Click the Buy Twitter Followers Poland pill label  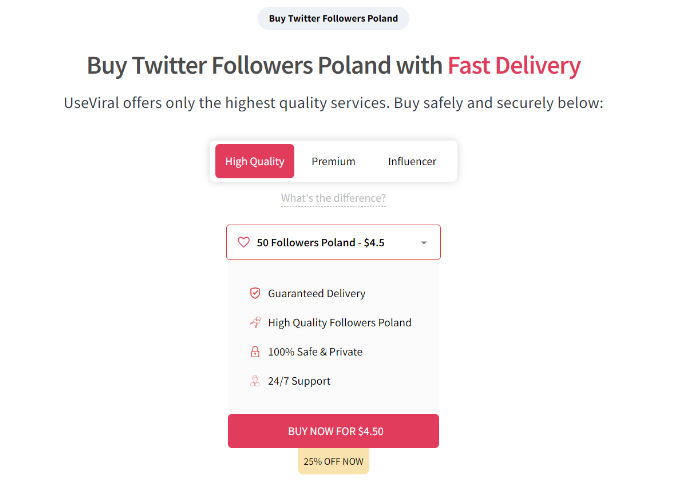coord(333,18)
